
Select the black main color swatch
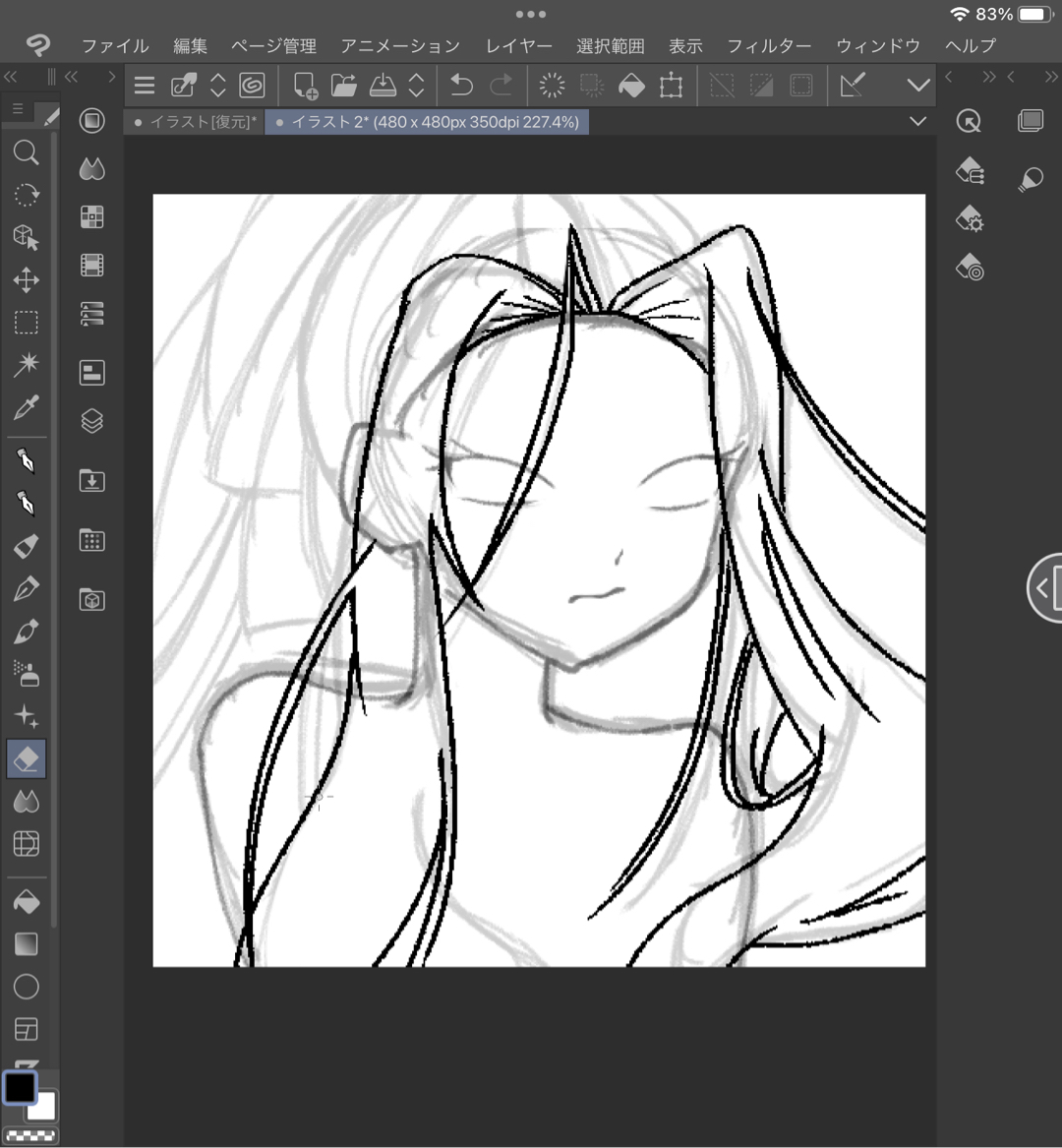click(x=20, y=1088)
